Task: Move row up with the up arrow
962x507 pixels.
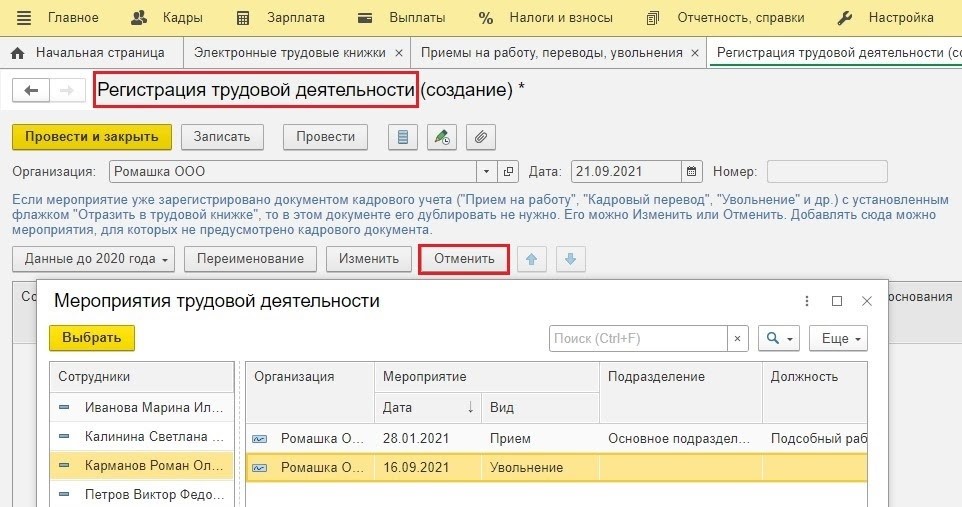Action: click(x=531, y=259)
